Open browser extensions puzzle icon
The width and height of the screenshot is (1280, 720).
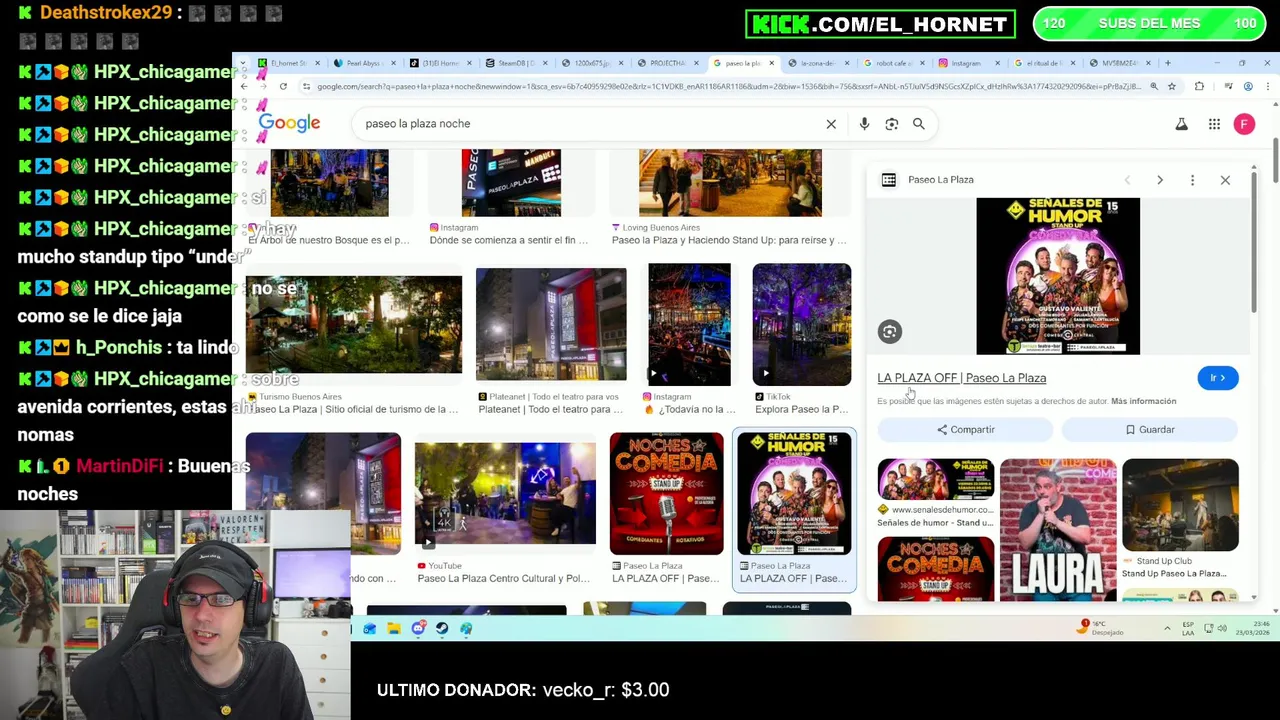click(x=1199, y=87)
